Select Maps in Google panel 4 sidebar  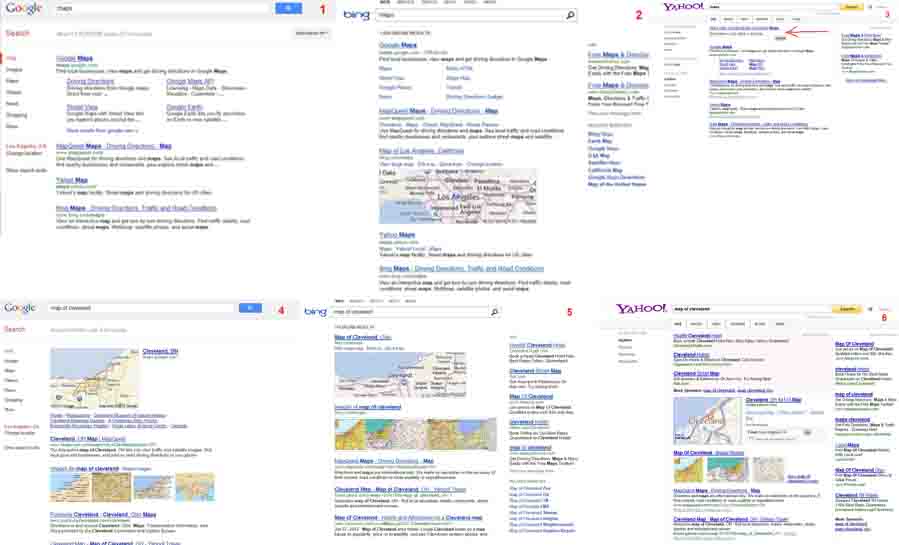tap(10, 371)
